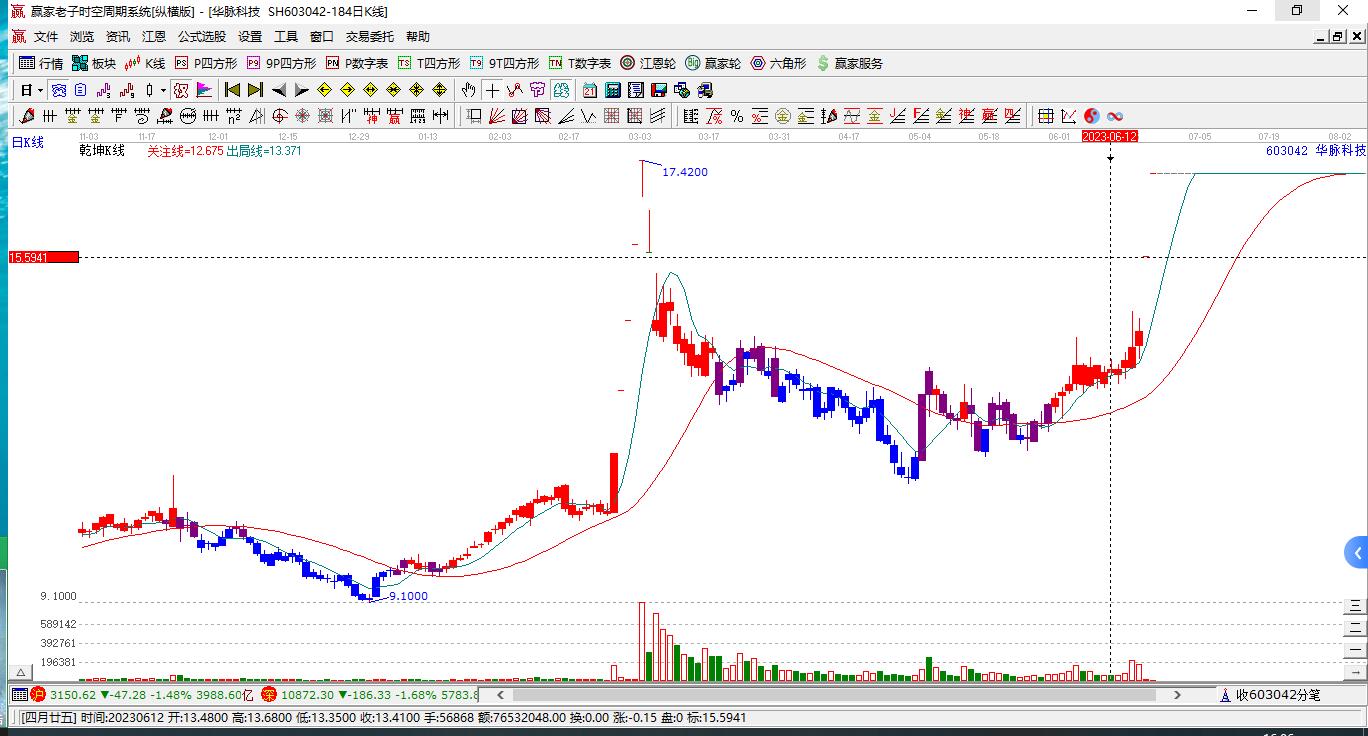The height and width of the screenshot is (736, 1368).
Task: Select the hand pan tool
Action: (x=468, y=90)
